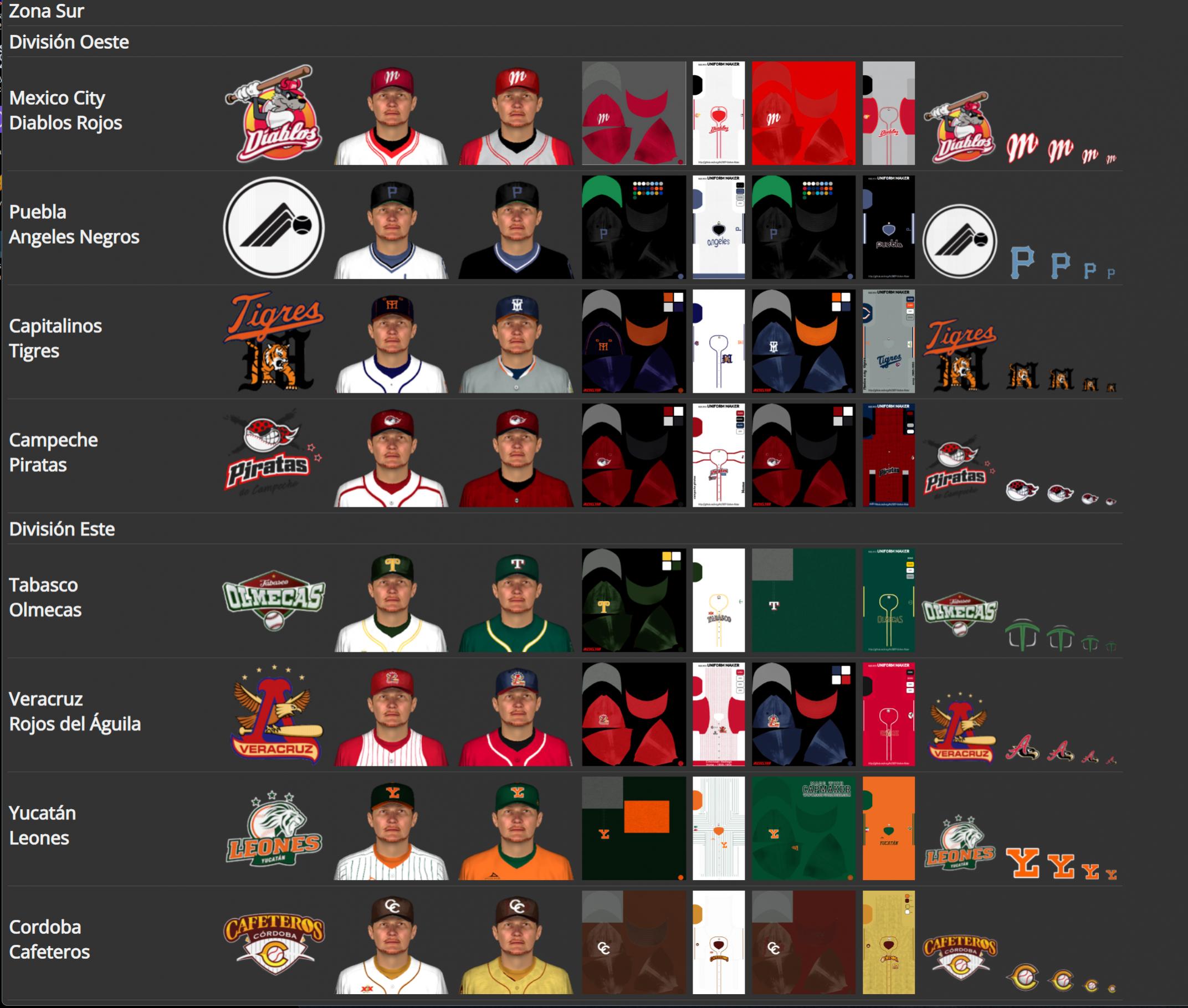Open the Yucatán Leones lion logo

(274, 828)
